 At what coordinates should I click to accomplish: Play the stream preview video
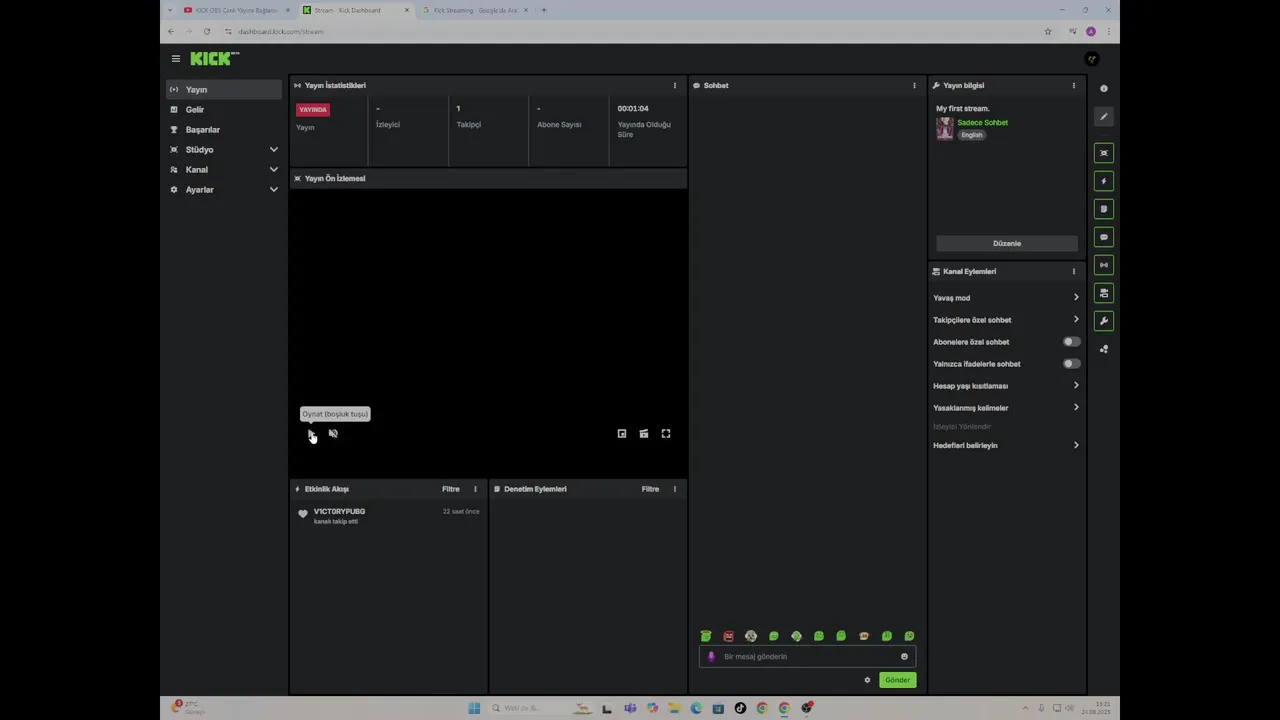click(x=311, y=434)
